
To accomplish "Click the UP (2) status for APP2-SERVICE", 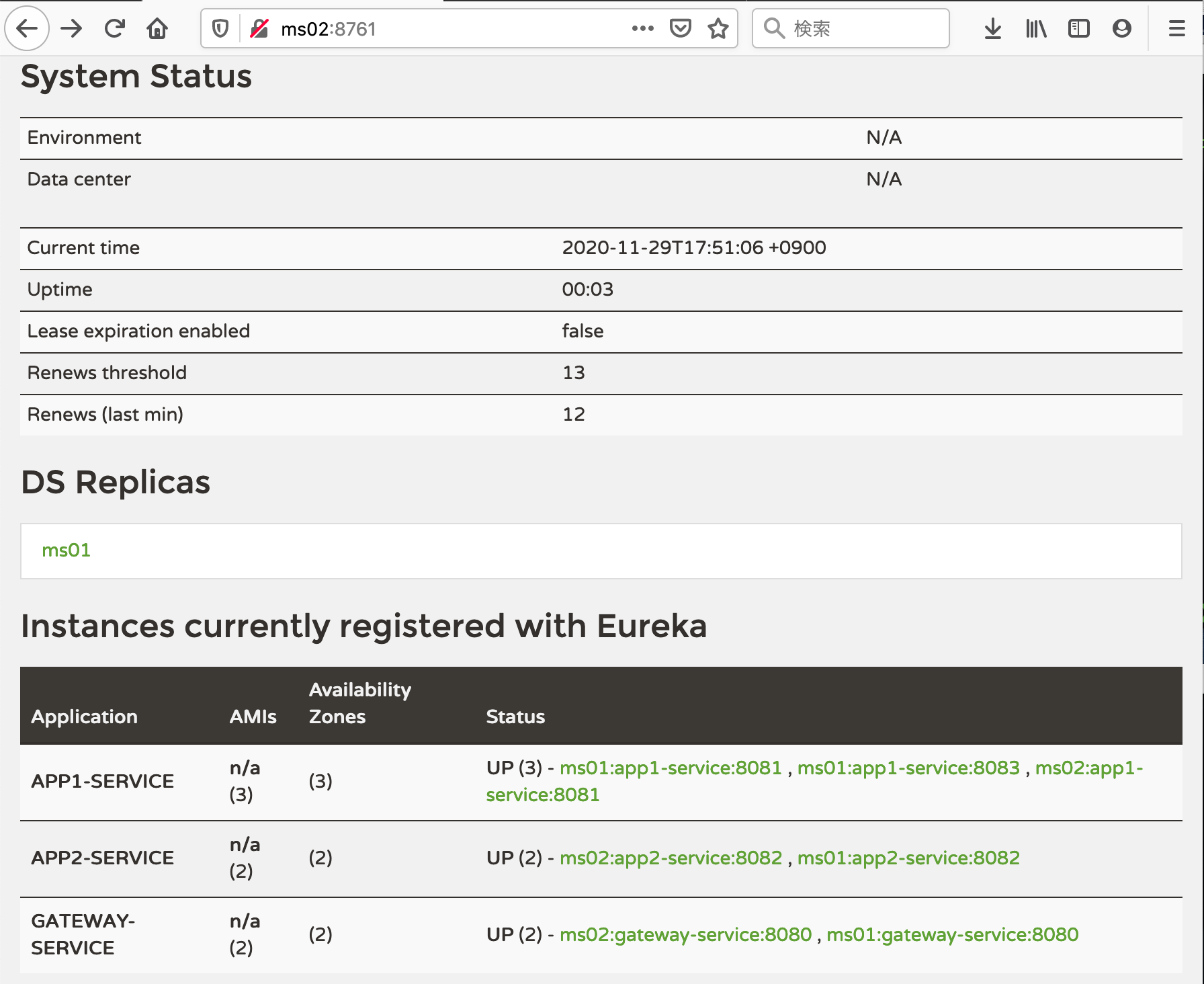I will coord(514,858).
